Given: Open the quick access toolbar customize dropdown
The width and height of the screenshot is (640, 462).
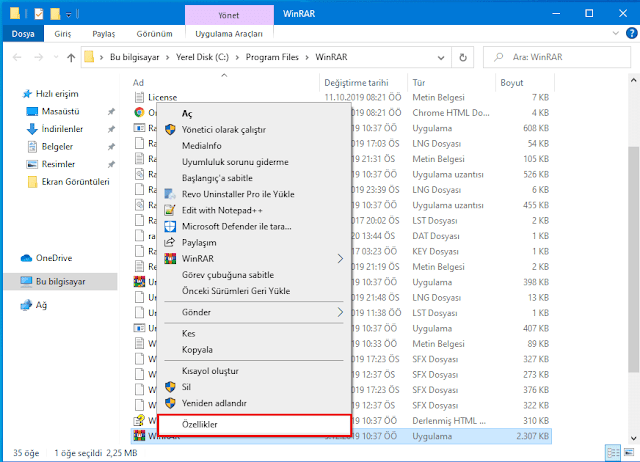Looking at the screenshot, I should click(69, 15).
